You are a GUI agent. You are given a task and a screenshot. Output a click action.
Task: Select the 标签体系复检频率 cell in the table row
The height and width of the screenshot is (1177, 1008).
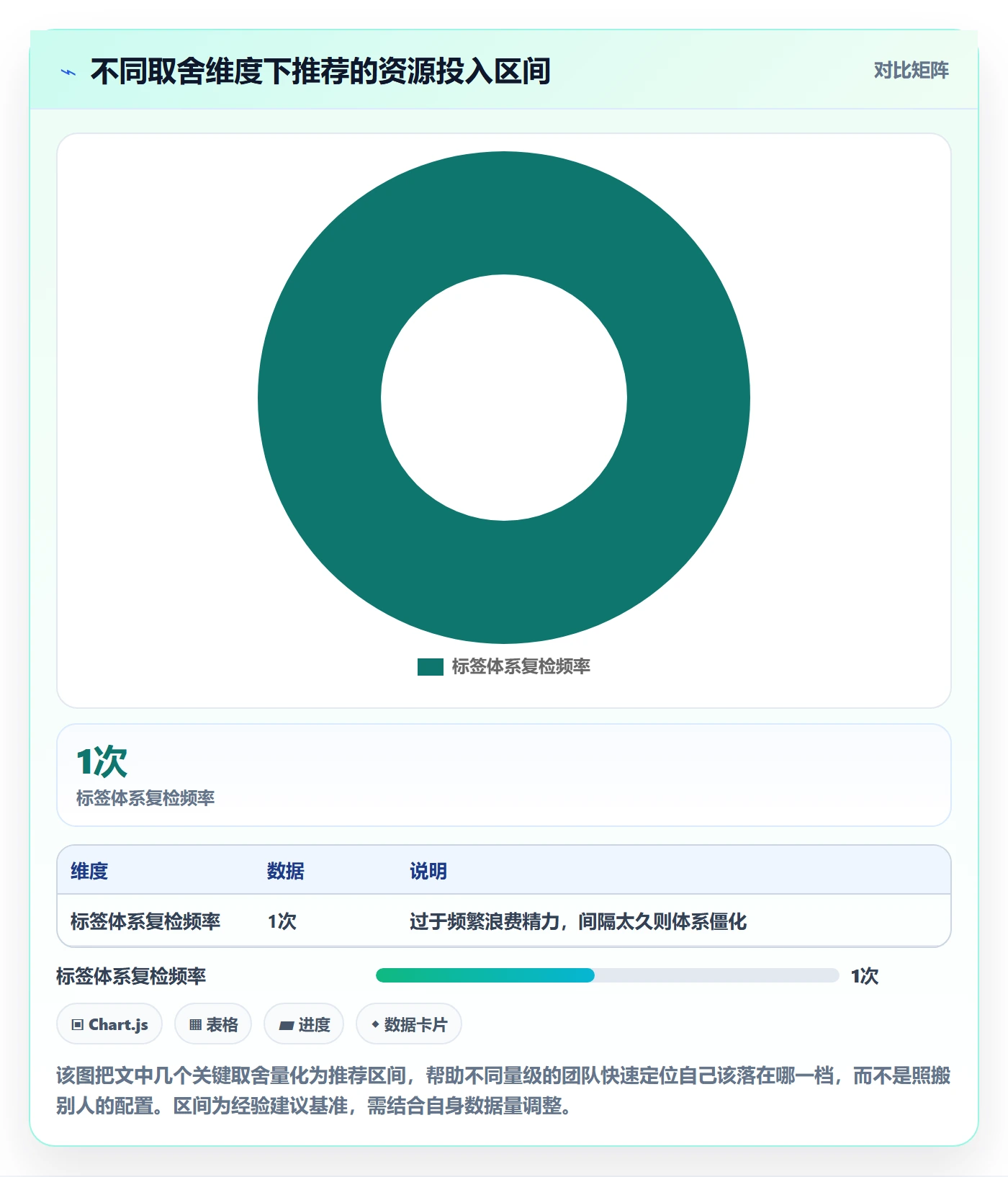[145, 921]
